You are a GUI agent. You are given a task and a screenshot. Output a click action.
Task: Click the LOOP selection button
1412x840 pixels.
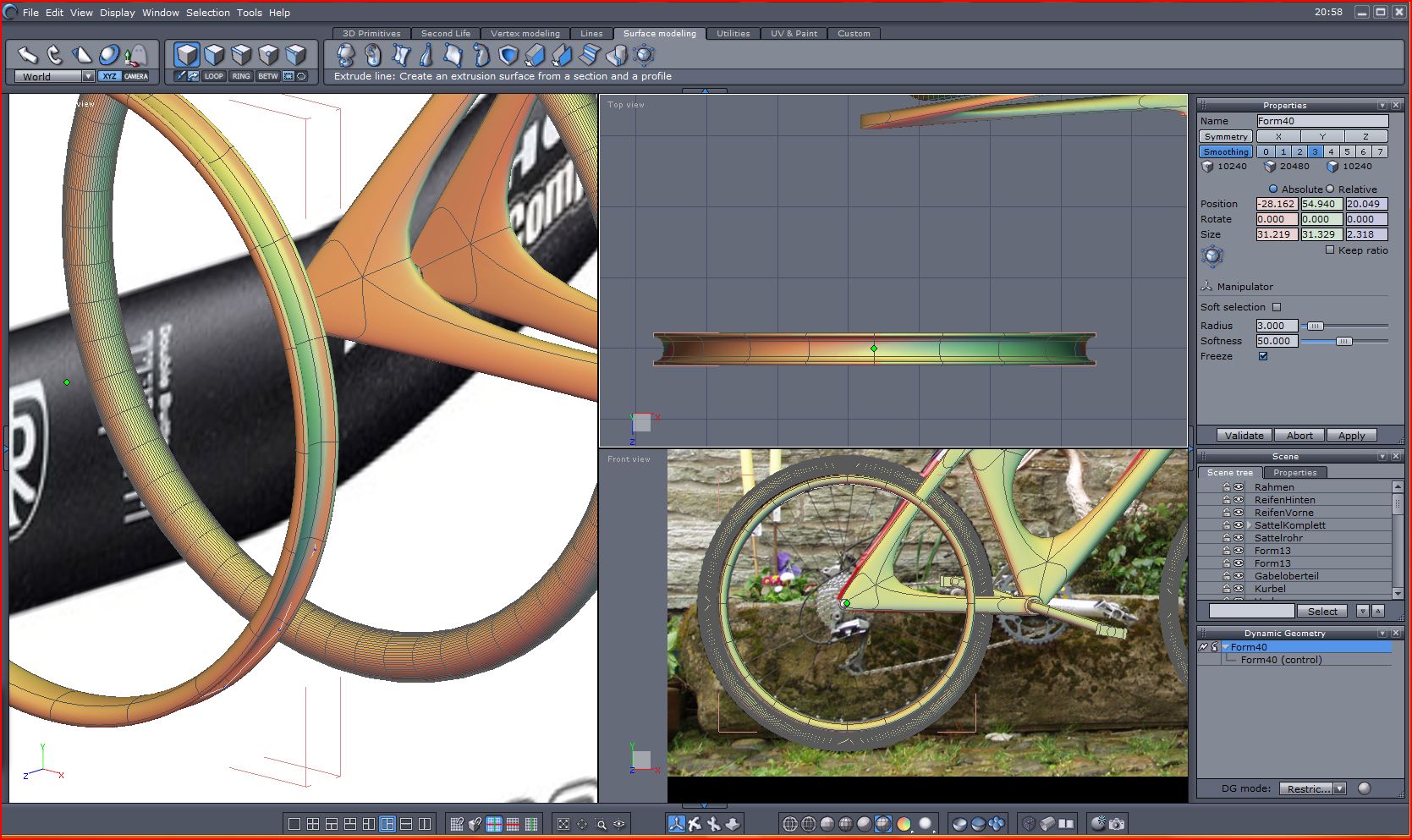(214, 76)
